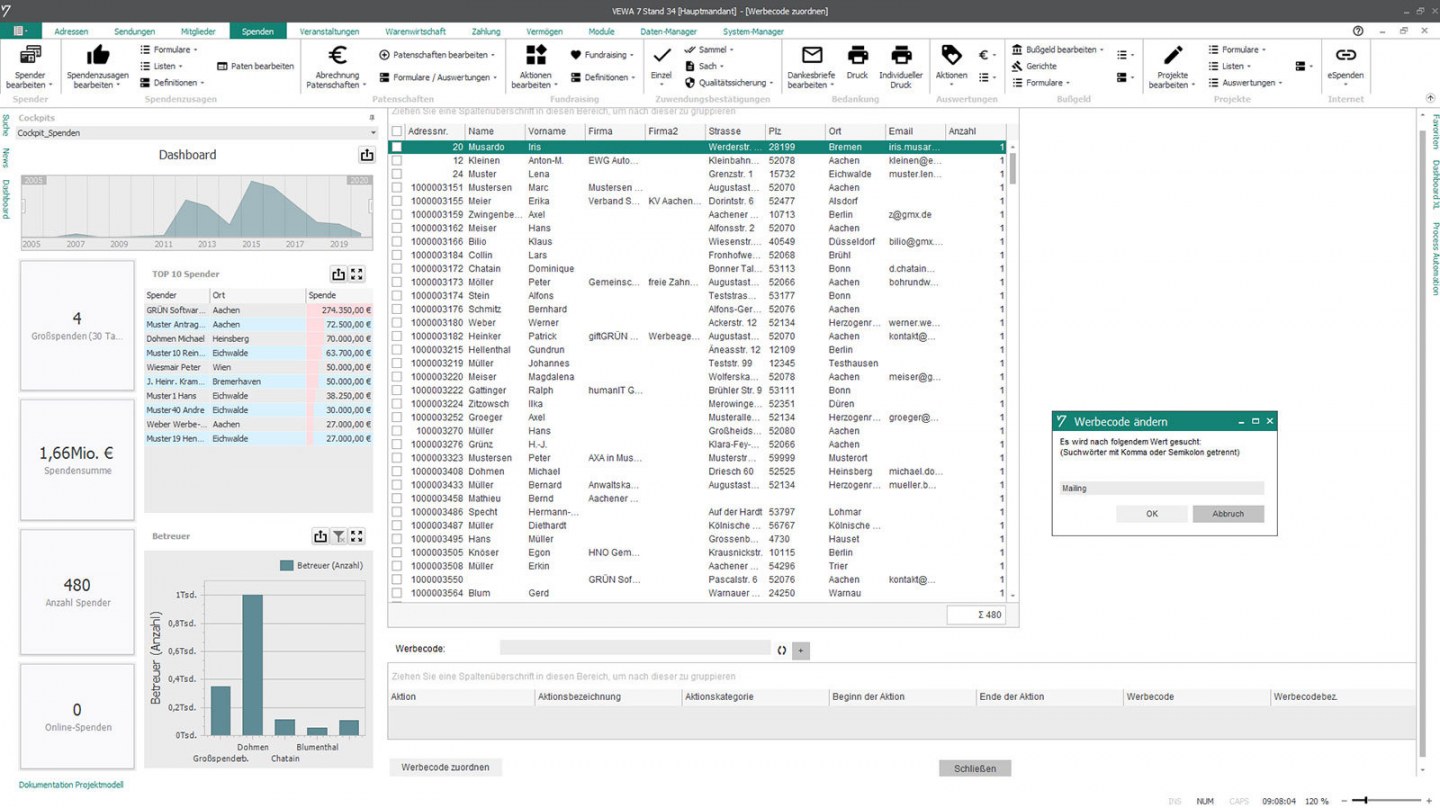Open the Fundraising heart dropdown

tap(601, 55)
